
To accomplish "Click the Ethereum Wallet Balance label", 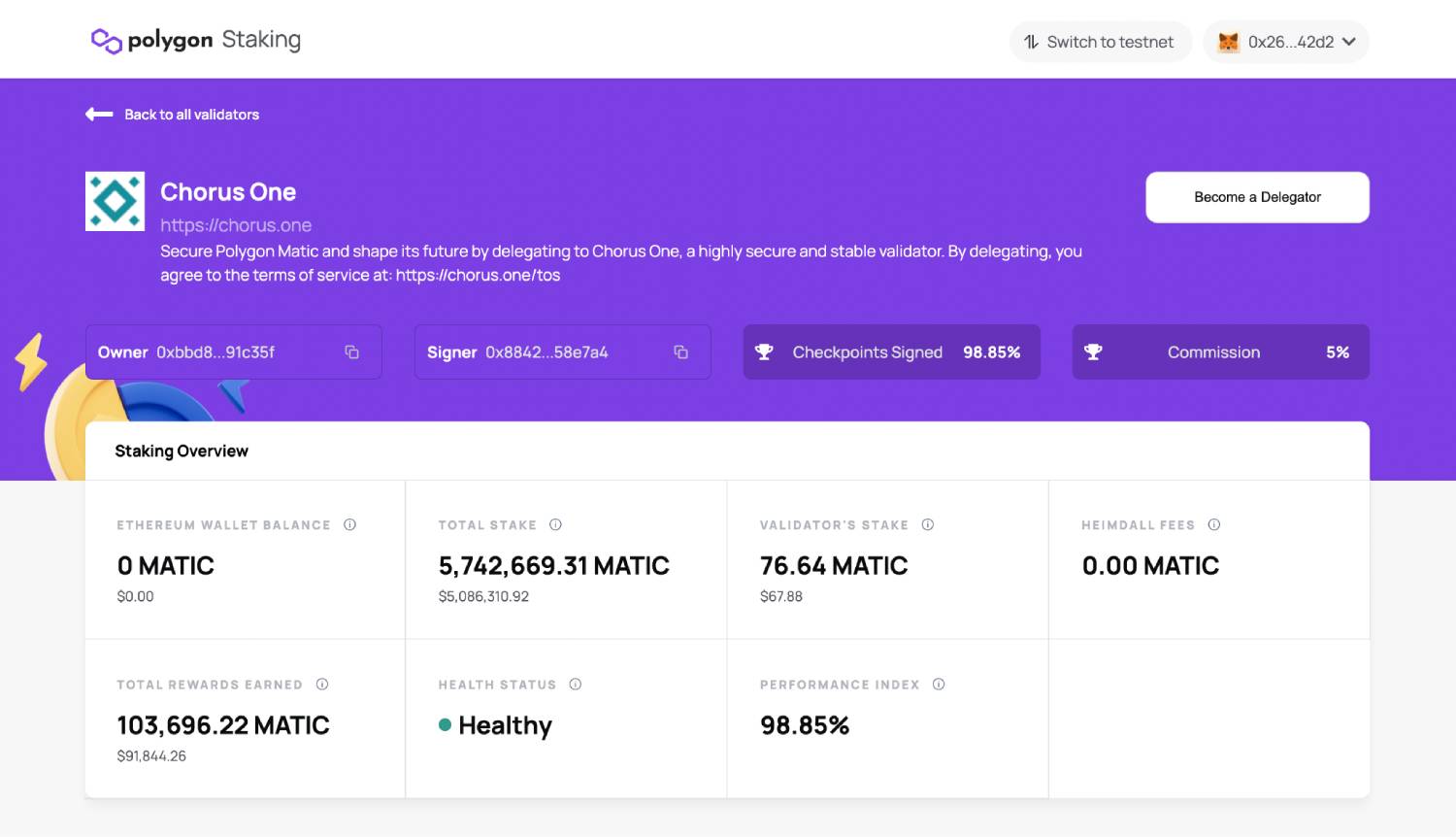I will [223, 525].
